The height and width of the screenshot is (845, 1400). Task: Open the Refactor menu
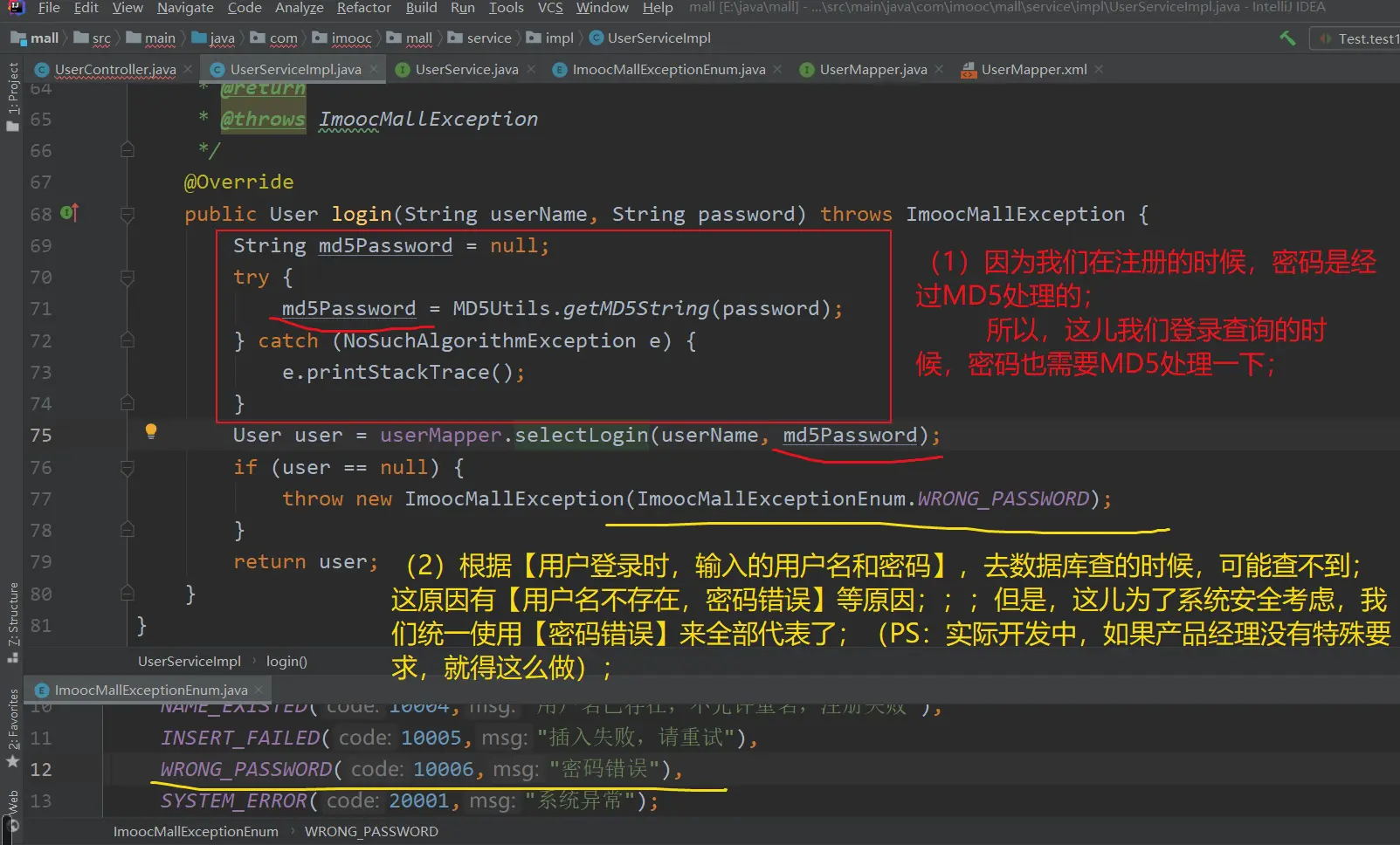pyautogui.click(x=363, y=8)
